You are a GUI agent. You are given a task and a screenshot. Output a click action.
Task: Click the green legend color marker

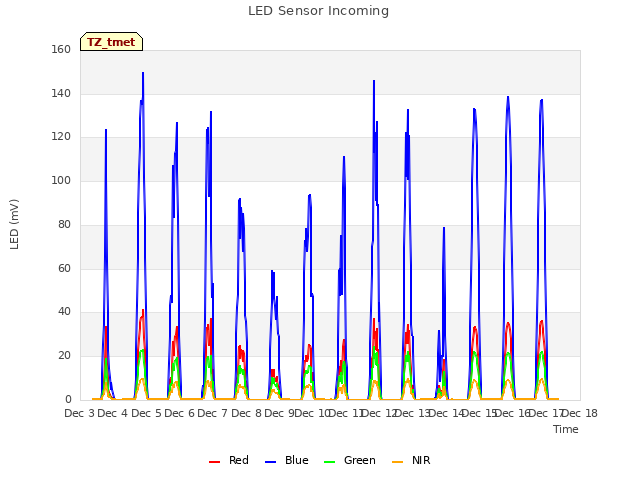coord(329,462)
